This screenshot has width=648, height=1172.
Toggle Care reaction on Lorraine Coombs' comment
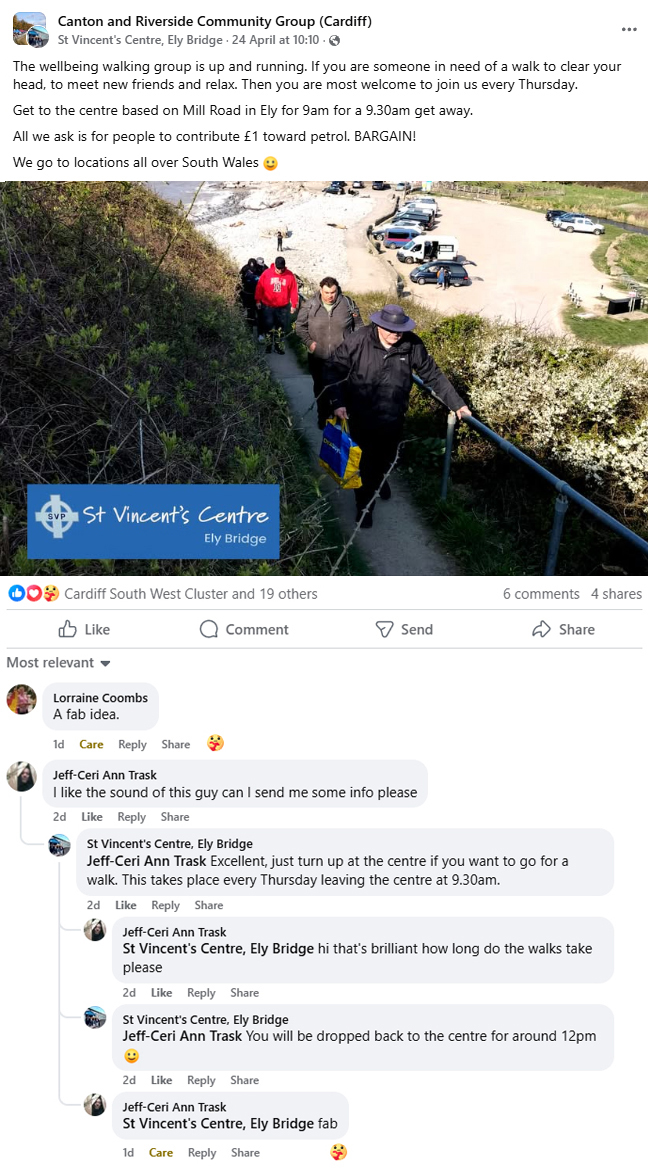pos(91,744)
